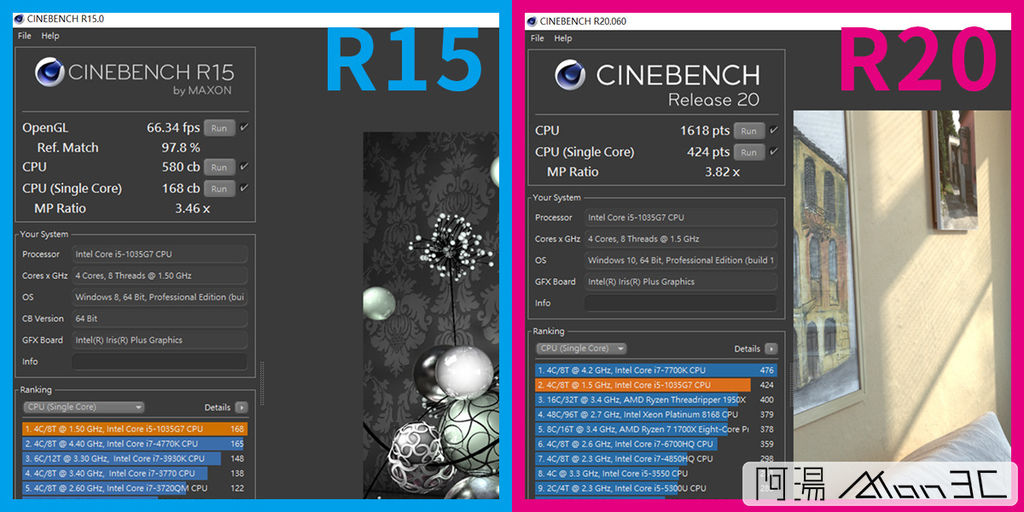The image size is (1024, 512).
Task: Open Help menu in Cinebench R15 window
Action: tap(50, 36)
